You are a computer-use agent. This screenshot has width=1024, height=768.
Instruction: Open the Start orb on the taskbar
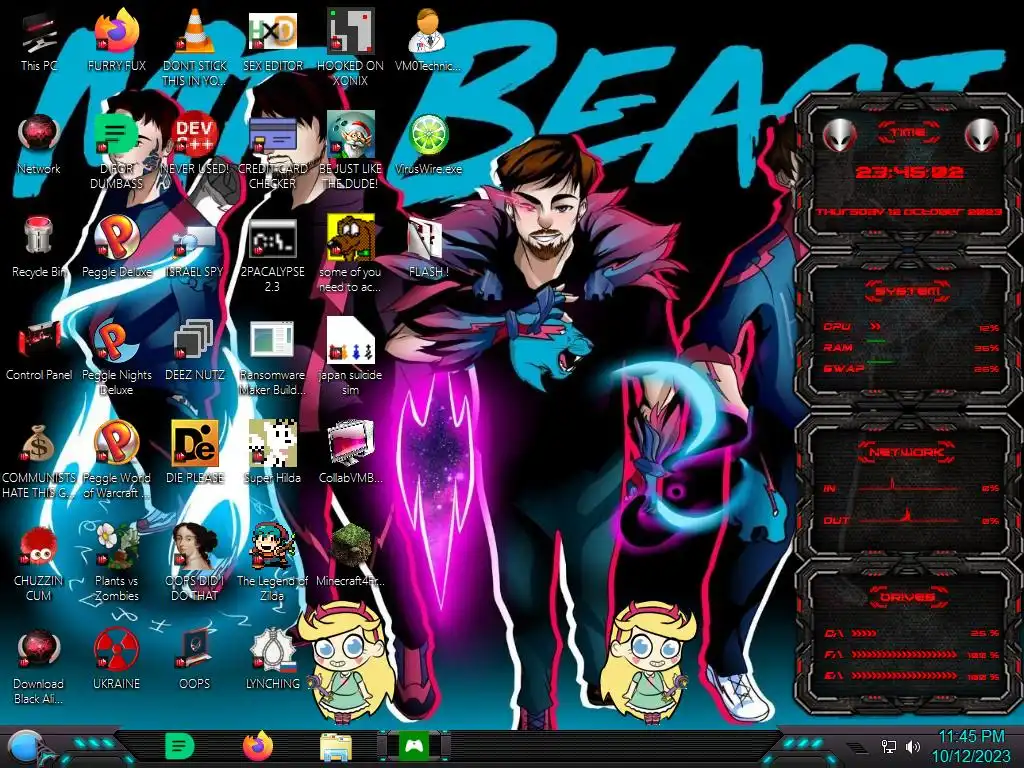(x=25, y=748)
